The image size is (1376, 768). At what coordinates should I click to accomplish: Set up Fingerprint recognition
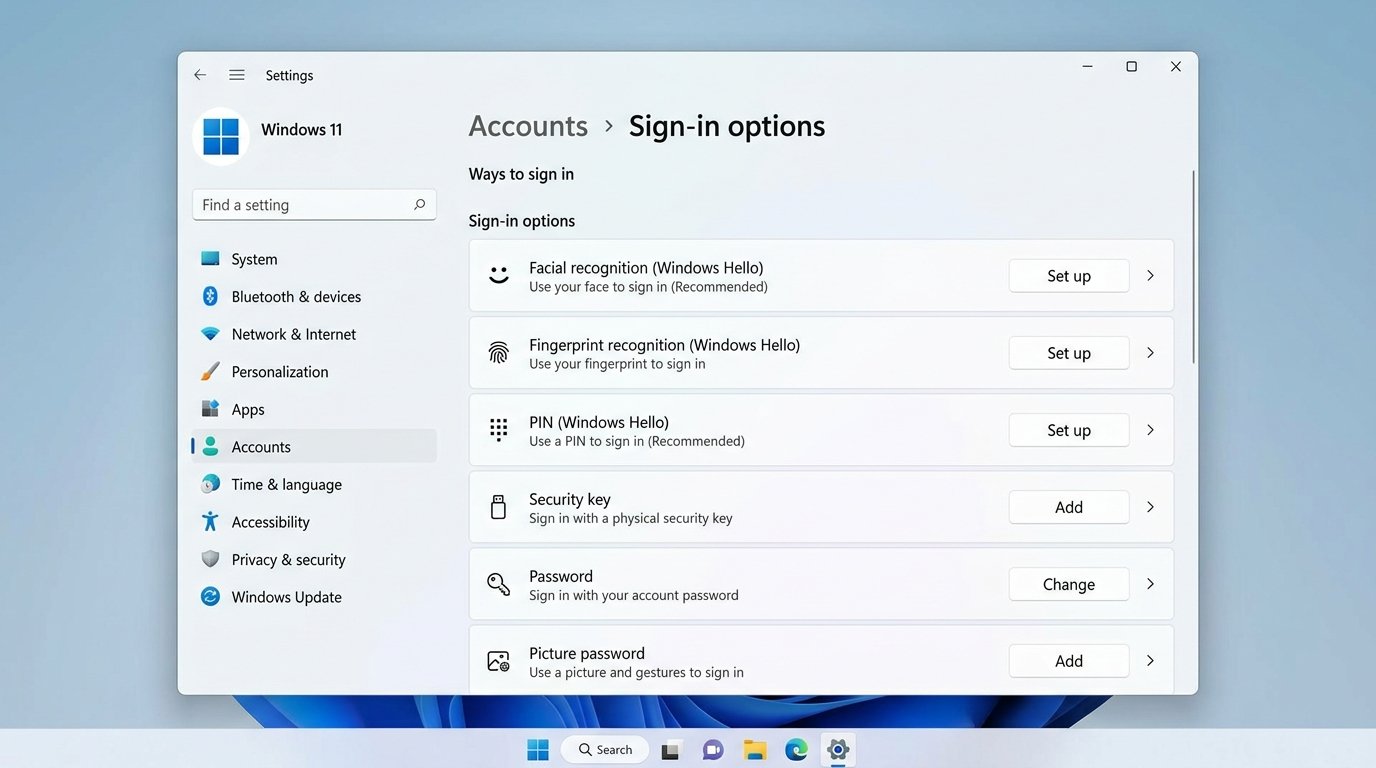[1069, 353]
